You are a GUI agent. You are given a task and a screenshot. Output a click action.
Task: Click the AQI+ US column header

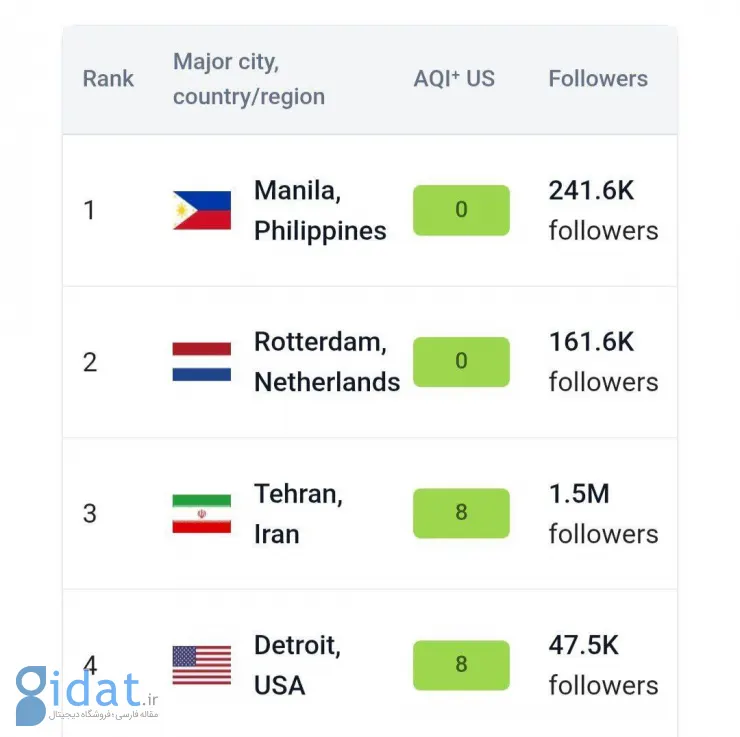pyautogui.click(x=454, y=79)
